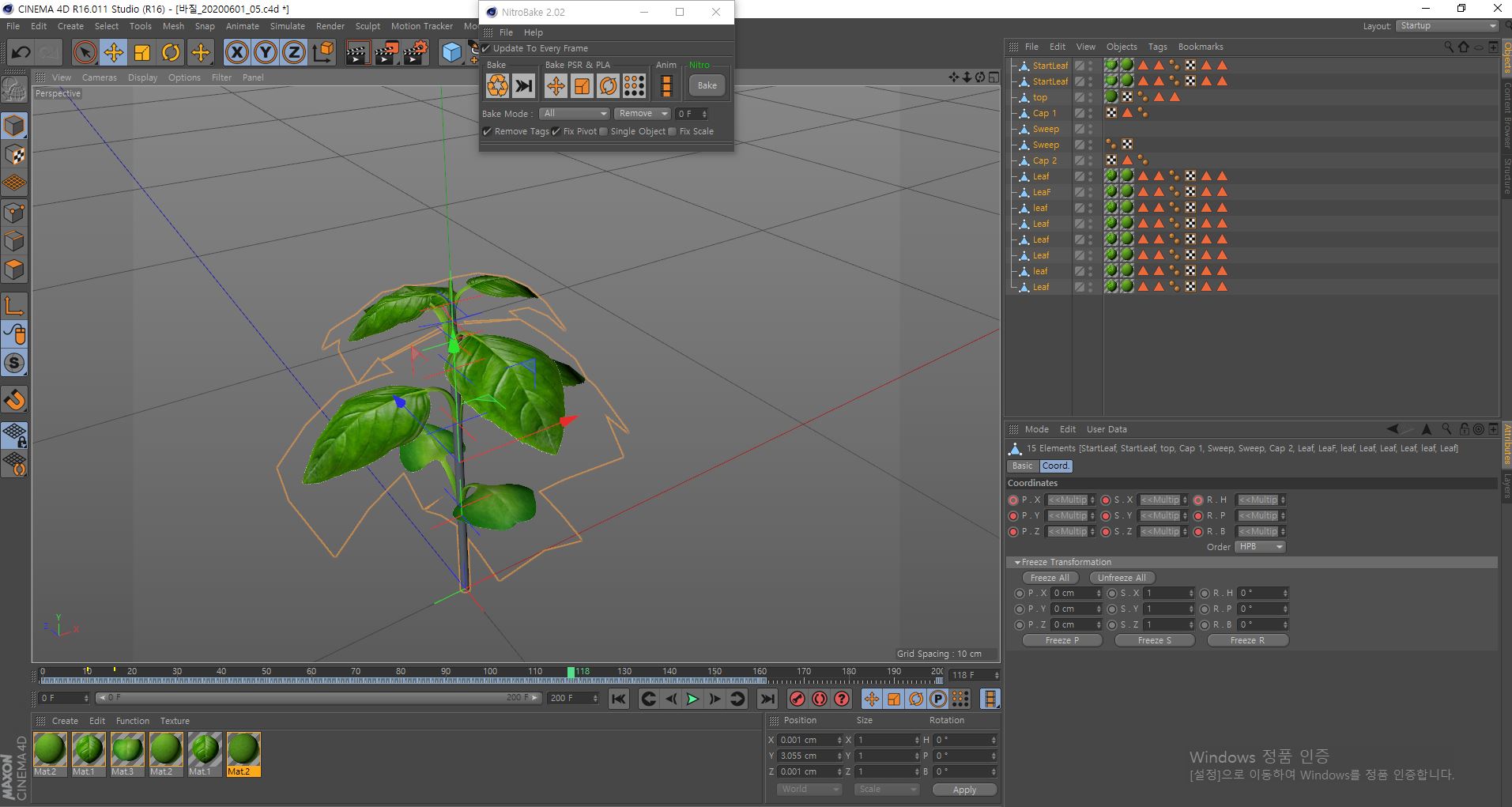Viewport: 1512px width, 807px height.
Task: Click NitroBake Anim filmstrip icon
Action: pos(666,85)
